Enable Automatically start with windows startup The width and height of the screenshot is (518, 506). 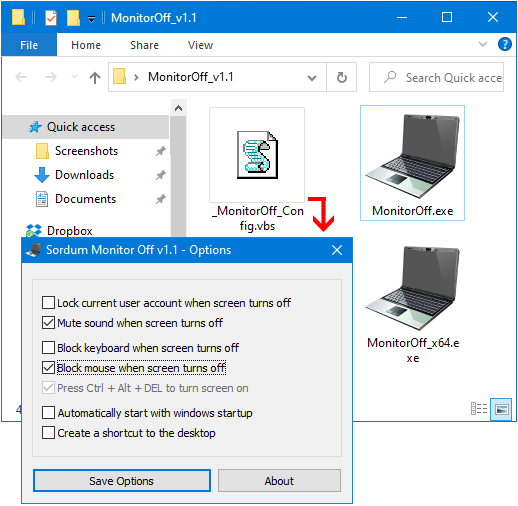click(49, 412)
